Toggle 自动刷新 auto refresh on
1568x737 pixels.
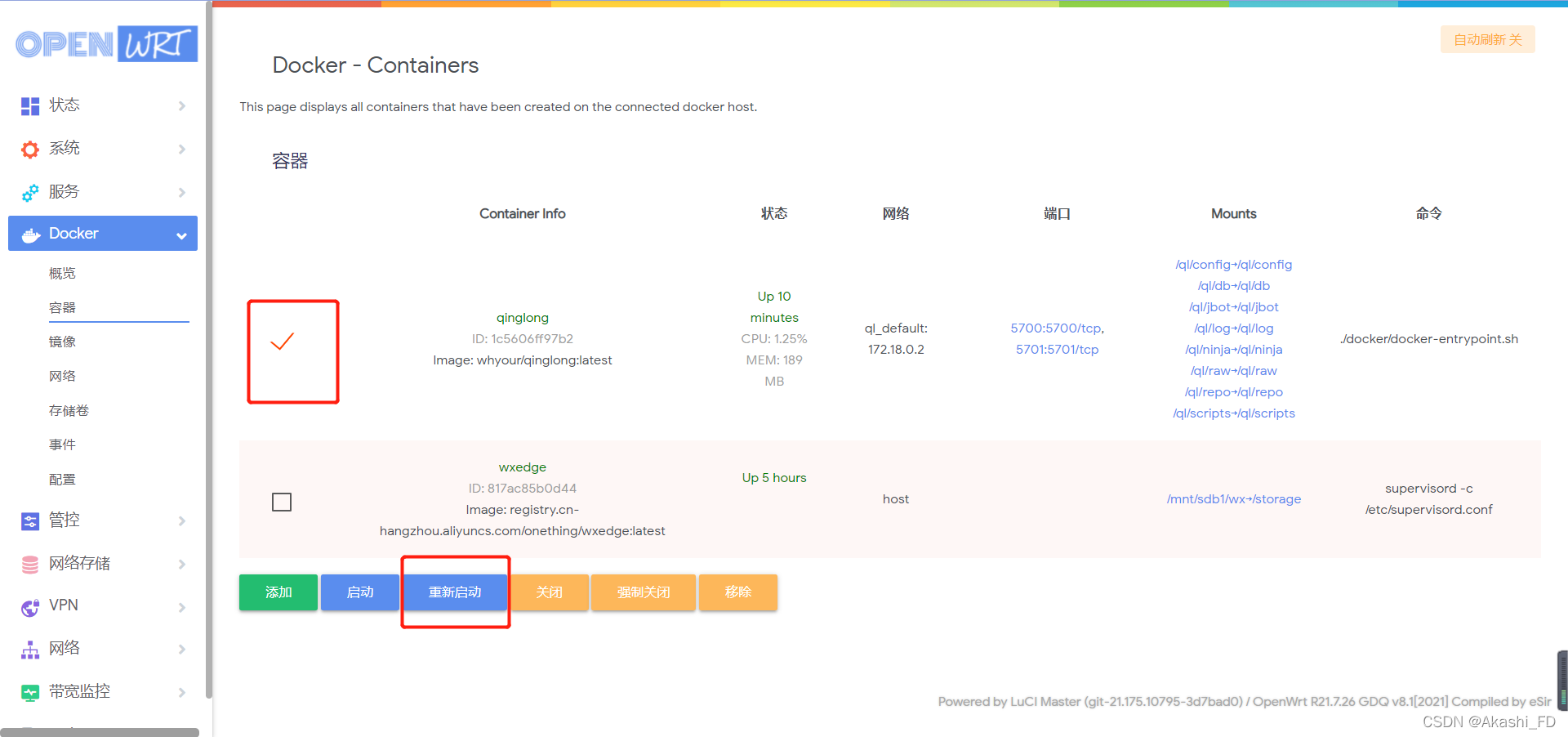(1487, 39)
